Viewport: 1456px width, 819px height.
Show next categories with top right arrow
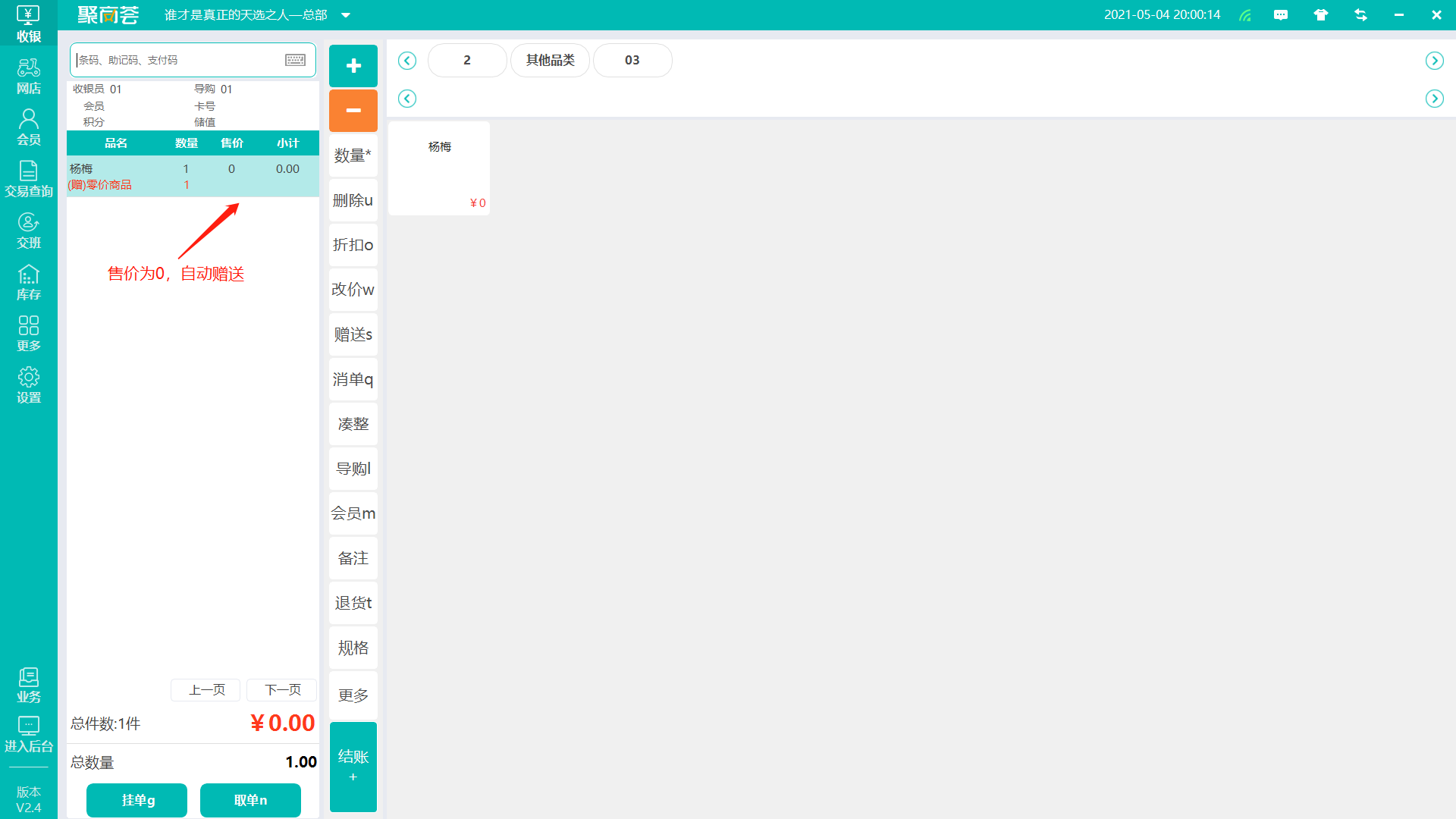(x=1434, y=61)
